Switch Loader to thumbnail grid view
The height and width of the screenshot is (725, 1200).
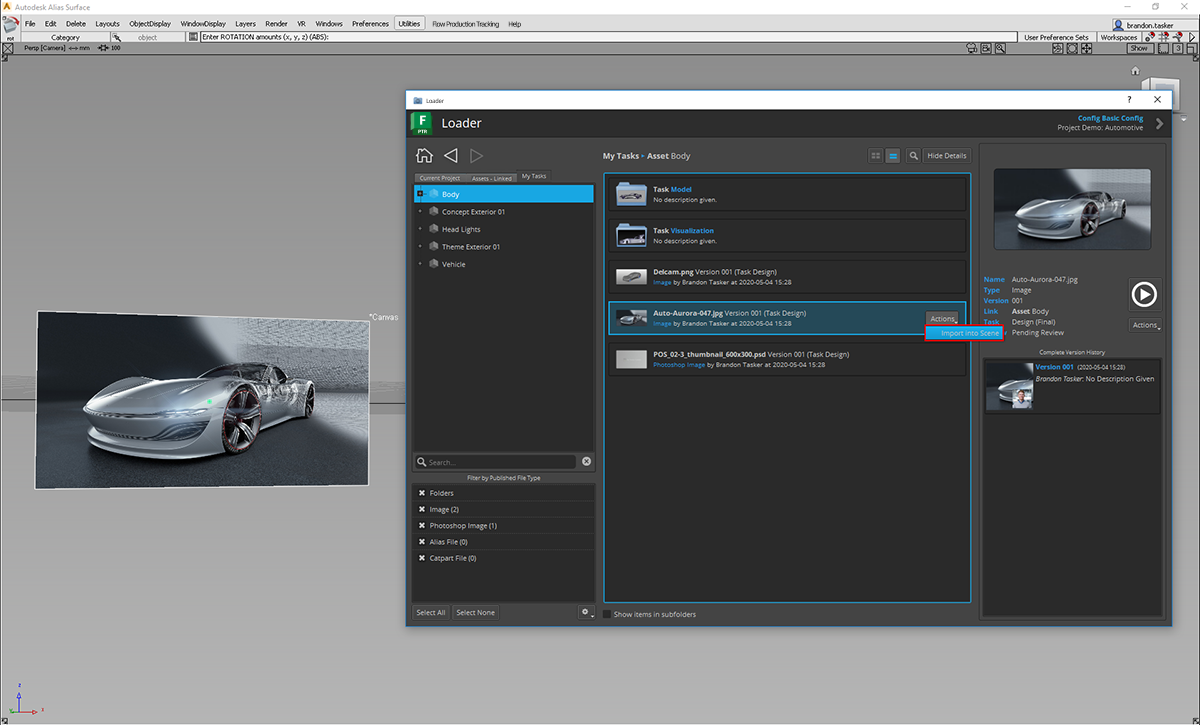click(x=876, y=156)
